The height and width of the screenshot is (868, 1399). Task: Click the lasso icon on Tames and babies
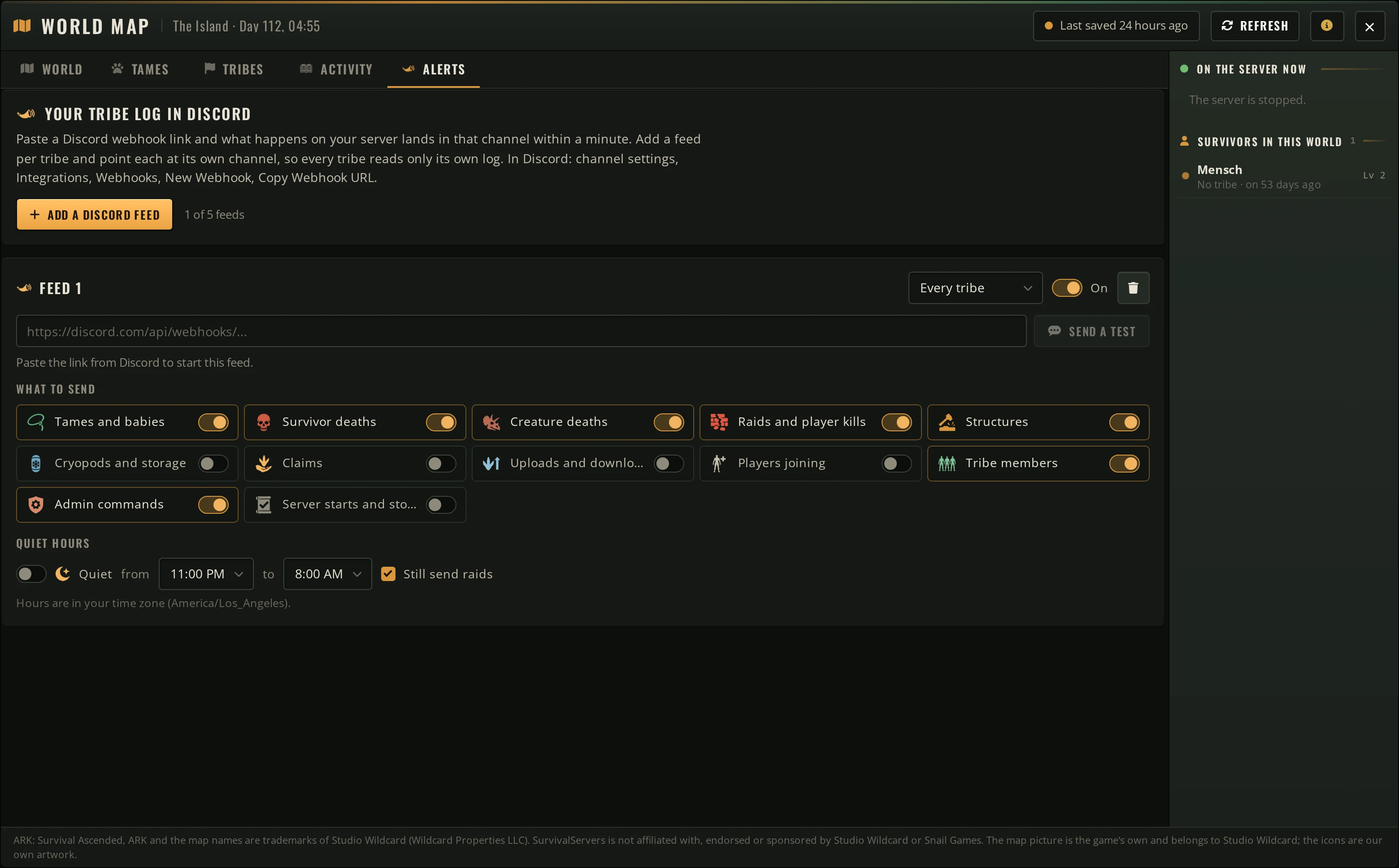pyautogui.click(x=35, y=422)
